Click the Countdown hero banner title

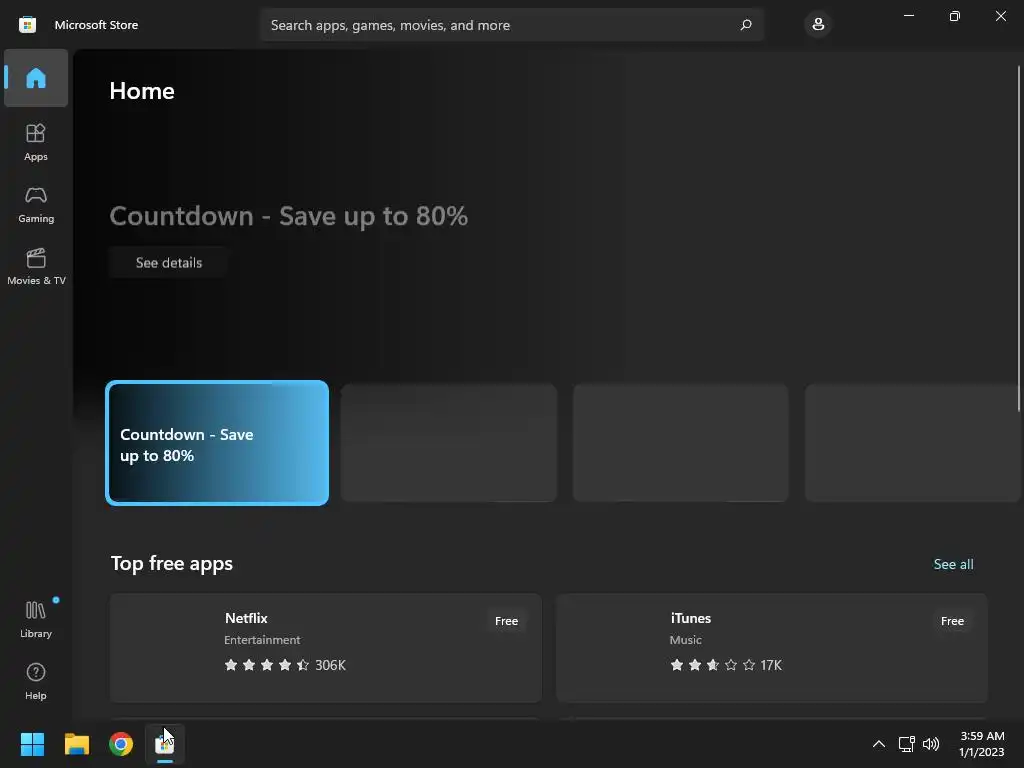288,216
